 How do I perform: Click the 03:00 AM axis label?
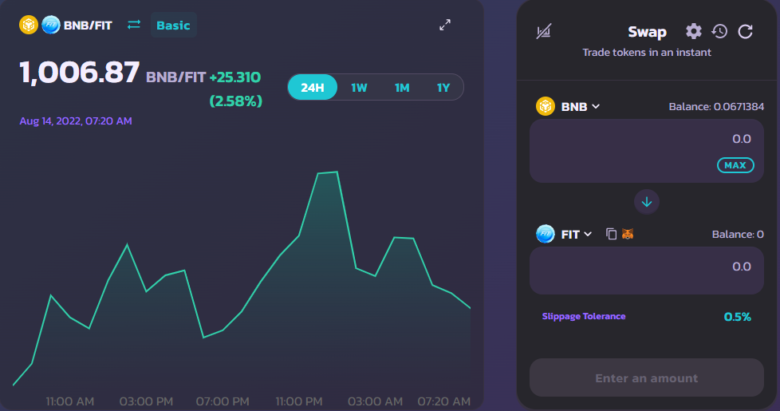coord(375,401)
